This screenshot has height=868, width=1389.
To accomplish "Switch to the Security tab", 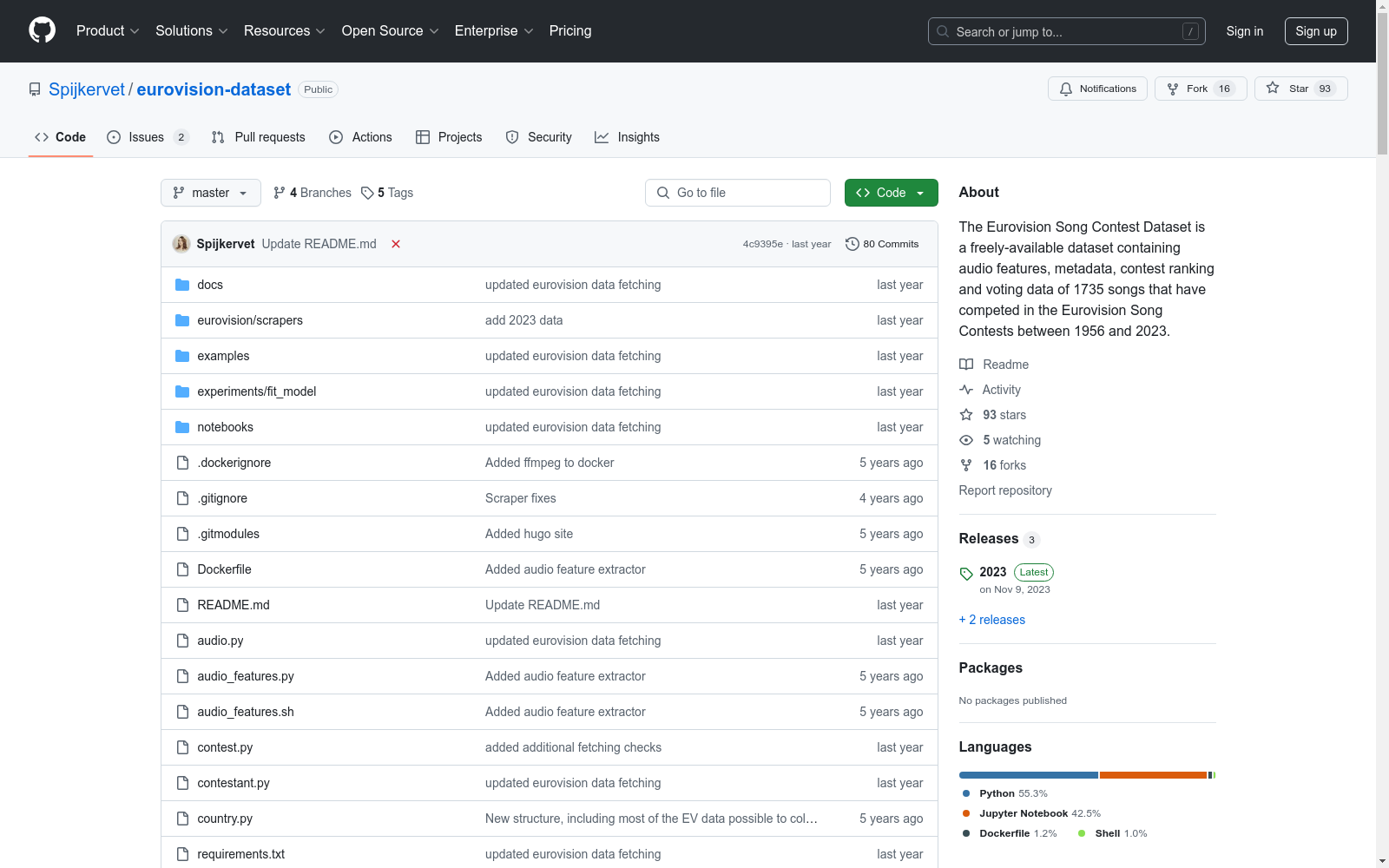I will pyautogui.click(x=538, y=137).
